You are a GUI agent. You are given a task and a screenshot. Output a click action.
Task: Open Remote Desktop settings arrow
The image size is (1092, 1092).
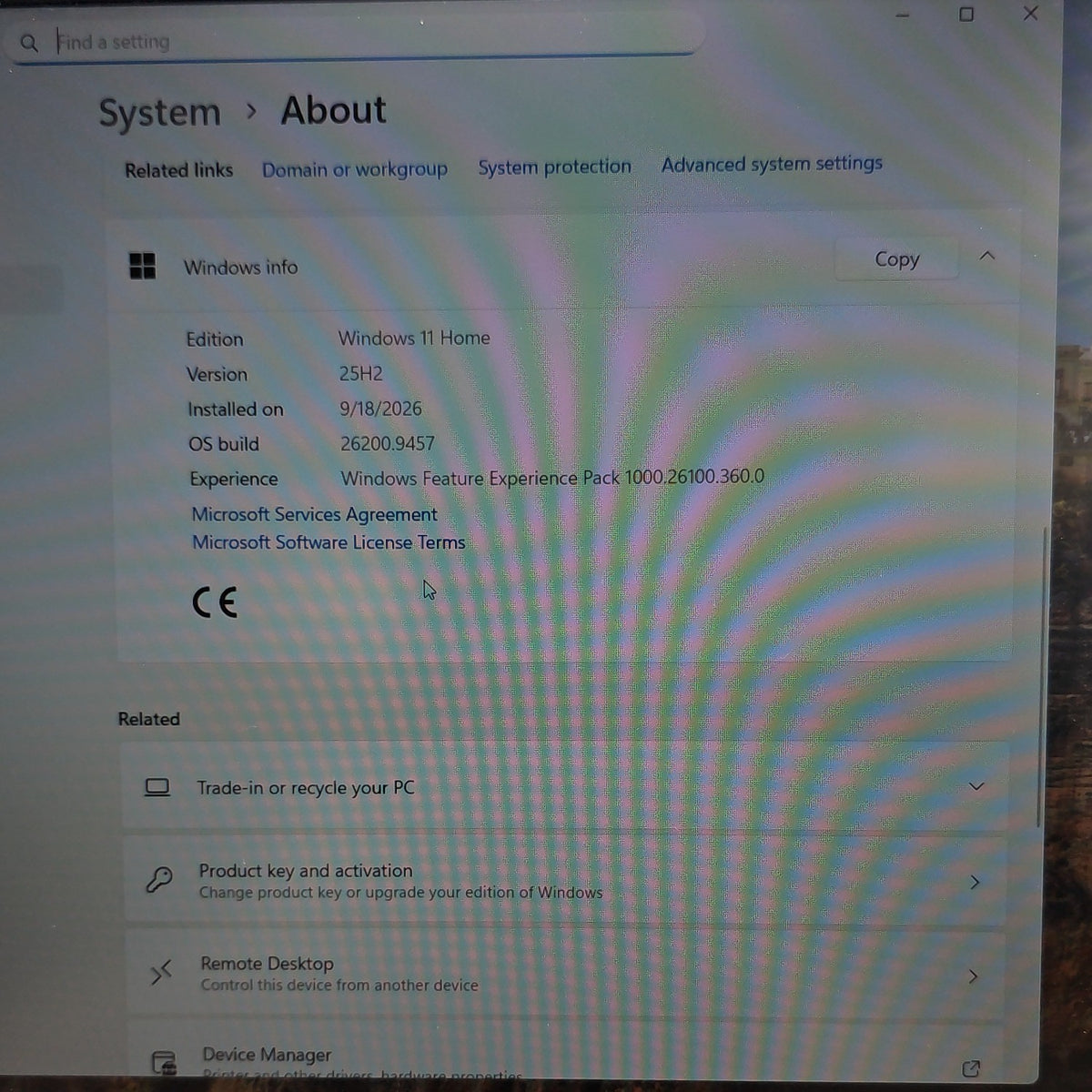point(973,976)
